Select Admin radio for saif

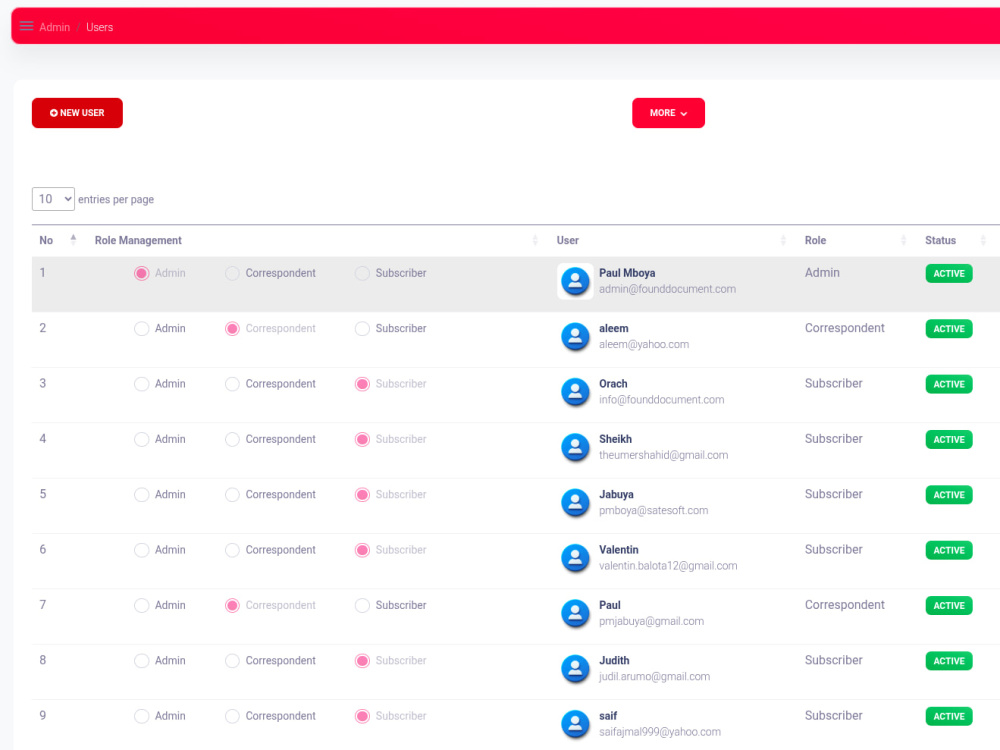(x=142, y=716)
